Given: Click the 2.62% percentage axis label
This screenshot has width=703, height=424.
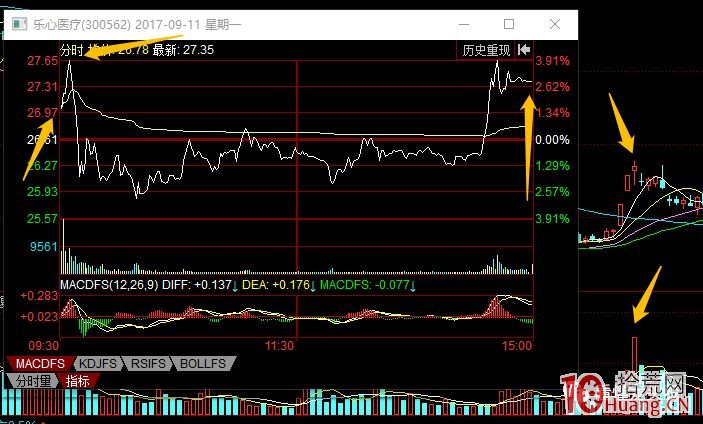Looking at the screenshot, I should pyautogui.click(x=552, y=87).
